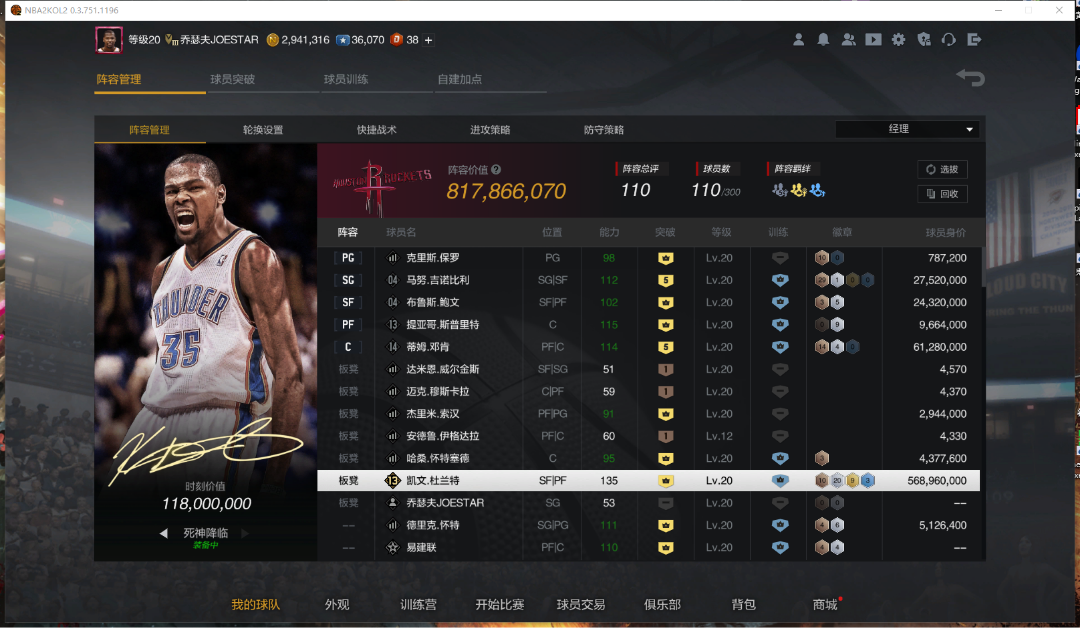Click the training icon in 凯文.杜兰特 row
Screen dimensions: 1080x628
[x=780, y=481]
